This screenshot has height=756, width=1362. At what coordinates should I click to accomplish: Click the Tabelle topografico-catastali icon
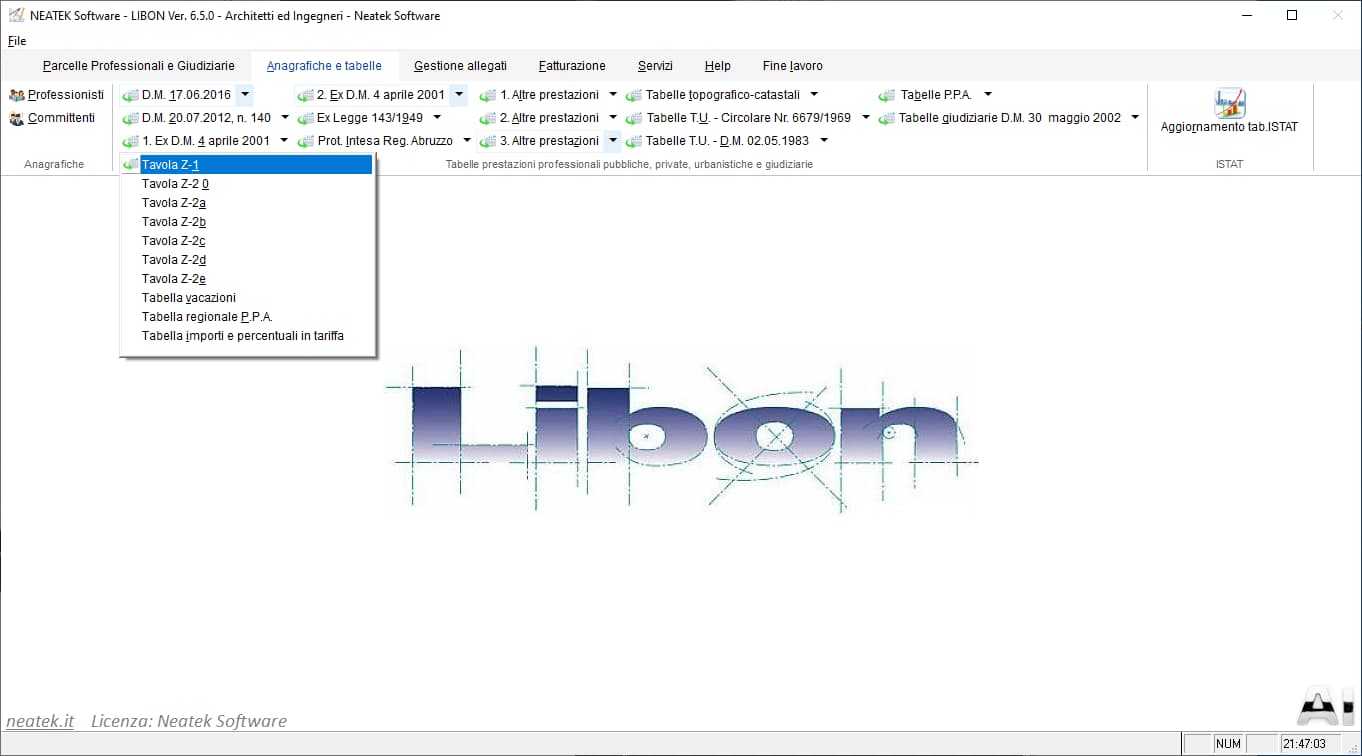tap(634, 95)
